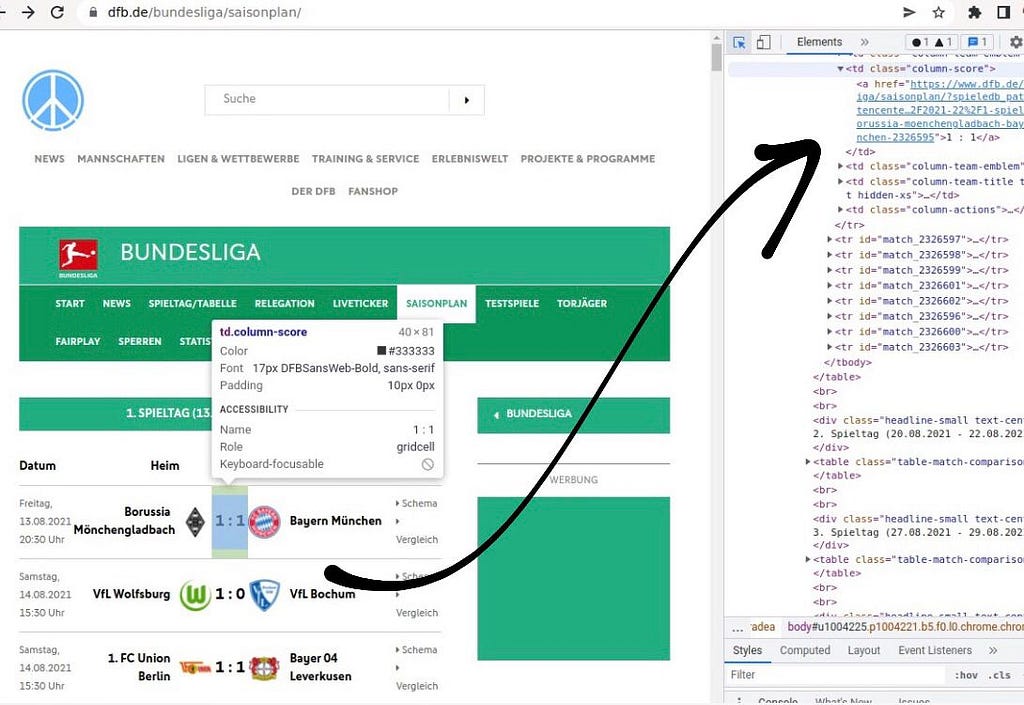Open the 1:0 Wolfsburg vs Bochum score
Image resolution: width=1024 pixels, height=705 pixels.
(230, 594)
